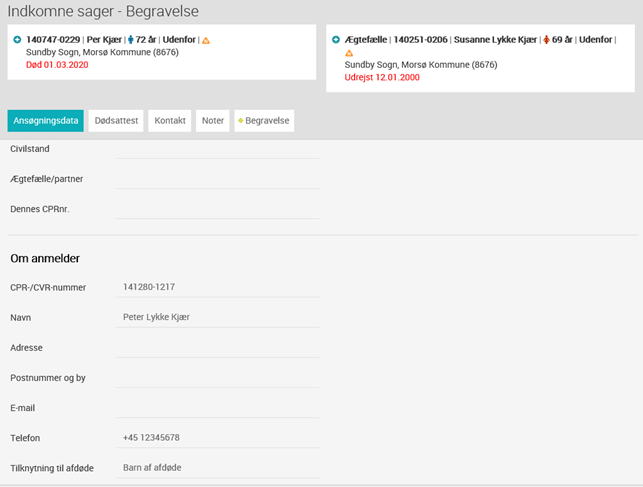Click red text Udrejst 12.01.2000
Screen dimensions: 643x487
[x=382, y=77]
